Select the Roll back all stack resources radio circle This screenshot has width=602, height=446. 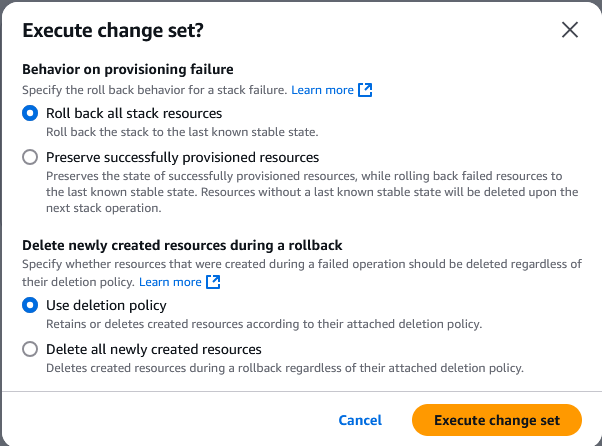click(x=30, y=113)
